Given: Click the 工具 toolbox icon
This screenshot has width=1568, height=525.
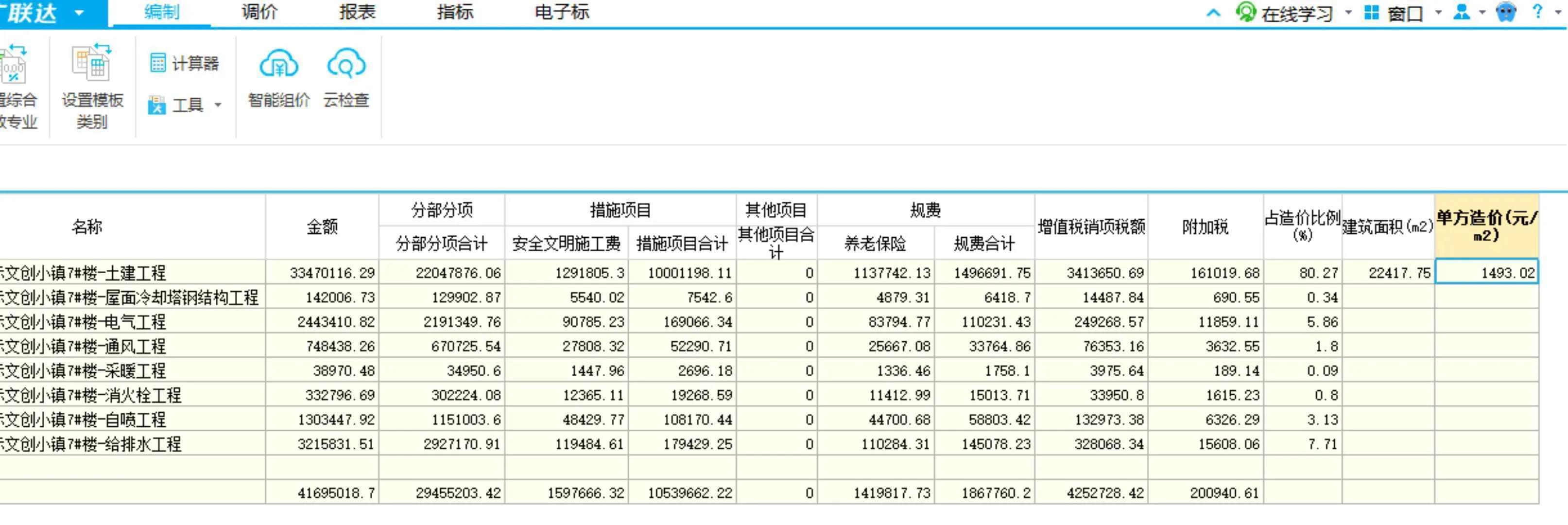Looking at the screenshot, I should pos(157,105).
